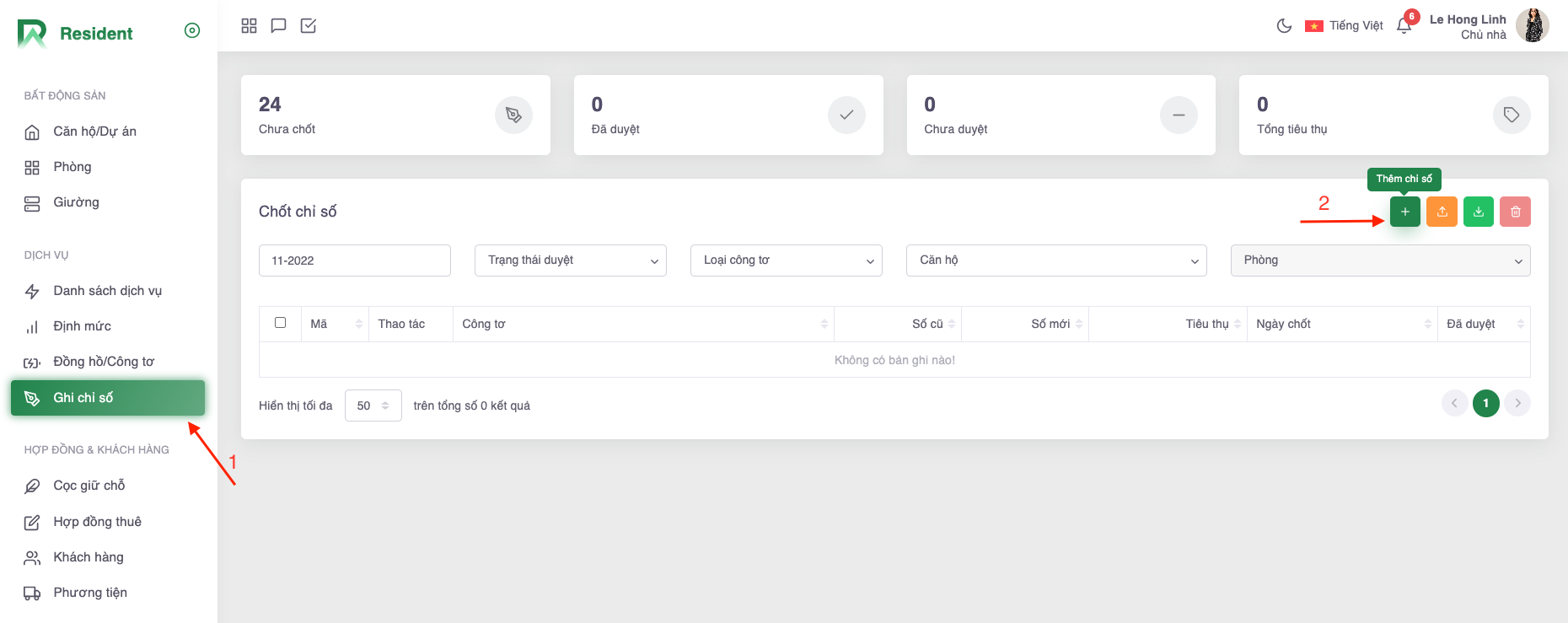Viewport: 1568px width, 623px height.
Task: Click the 11-2022 month input field
Action: point(354,260)
